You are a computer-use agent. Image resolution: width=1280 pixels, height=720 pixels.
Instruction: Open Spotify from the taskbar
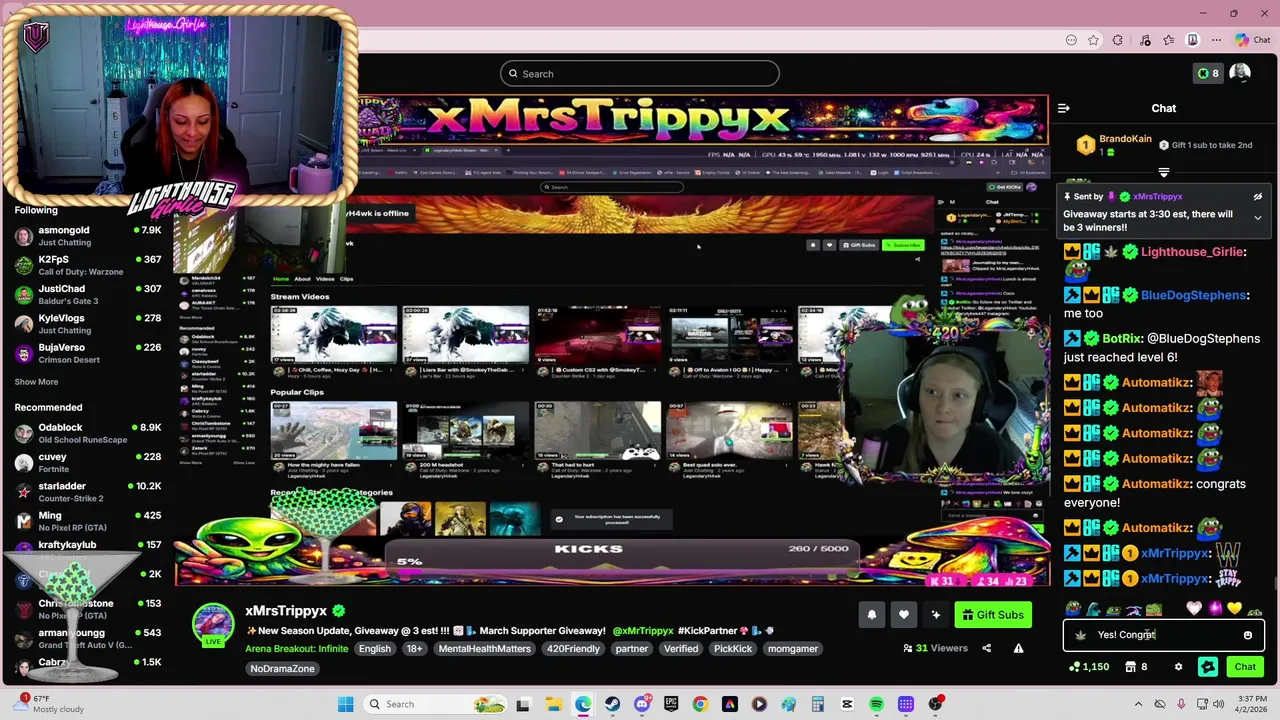pos(876,704)
